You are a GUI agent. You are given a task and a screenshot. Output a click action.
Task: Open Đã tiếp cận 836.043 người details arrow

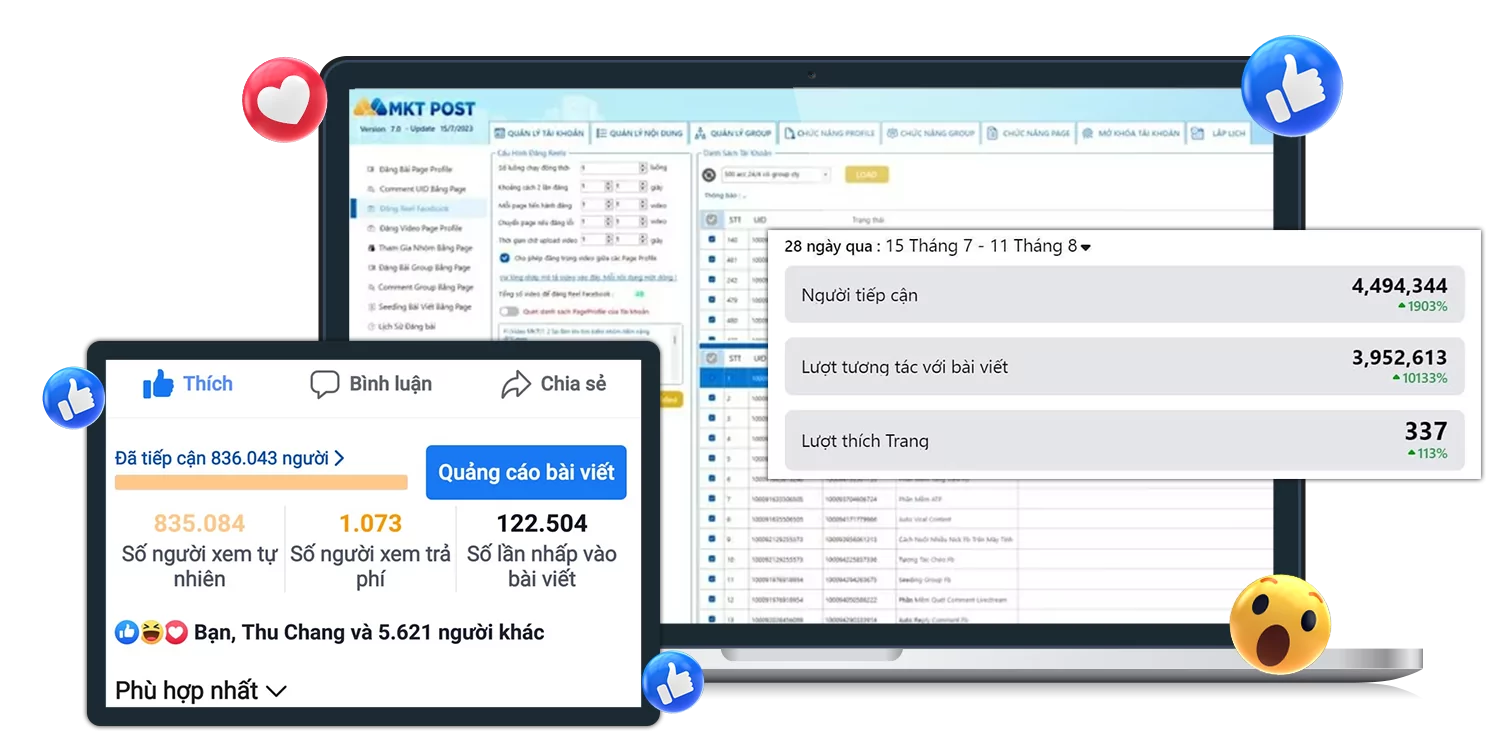pos(339,458)
